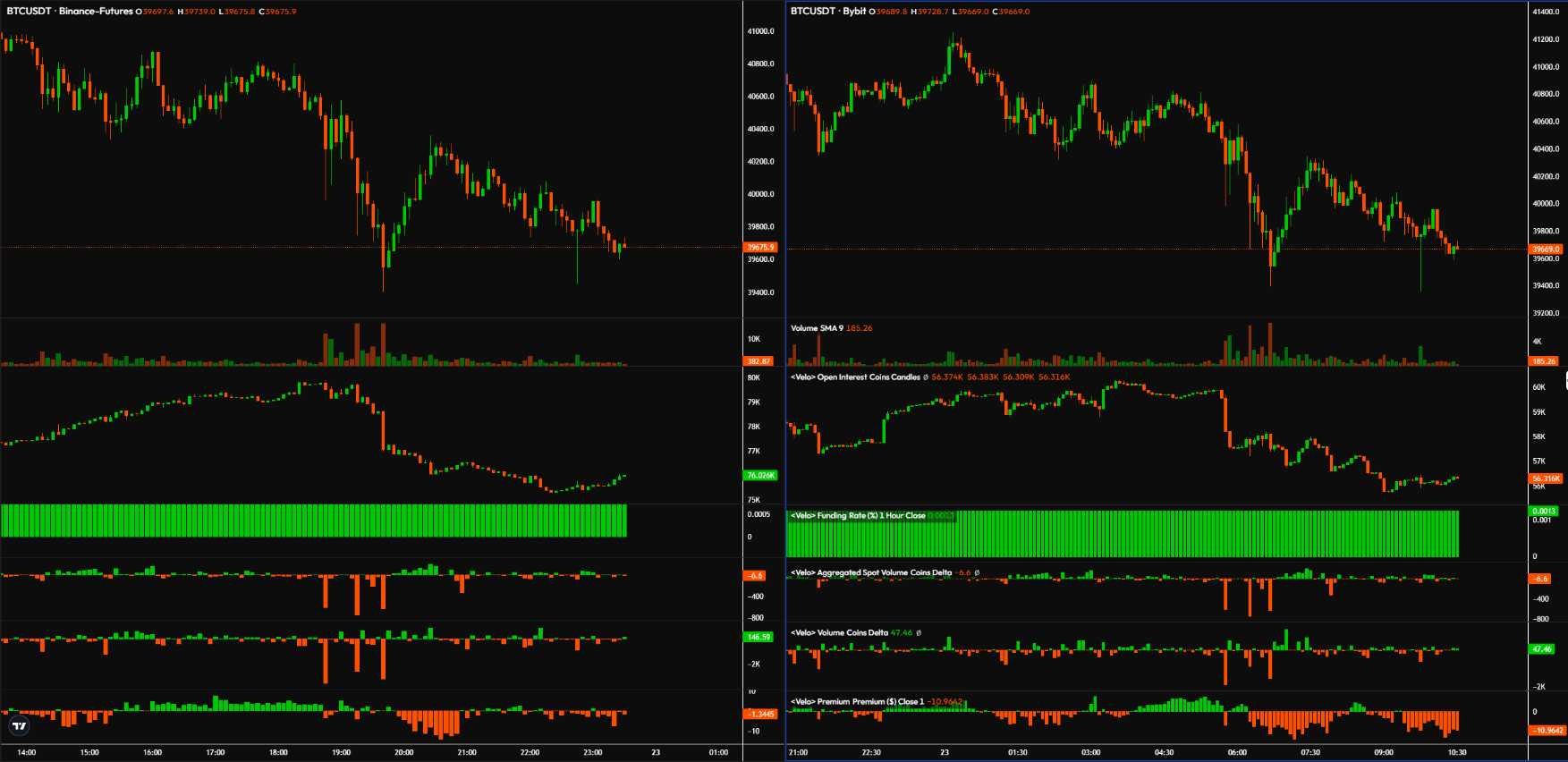
Task: Click the 0.0013 funding rate label
Action: click(1544, 512)
